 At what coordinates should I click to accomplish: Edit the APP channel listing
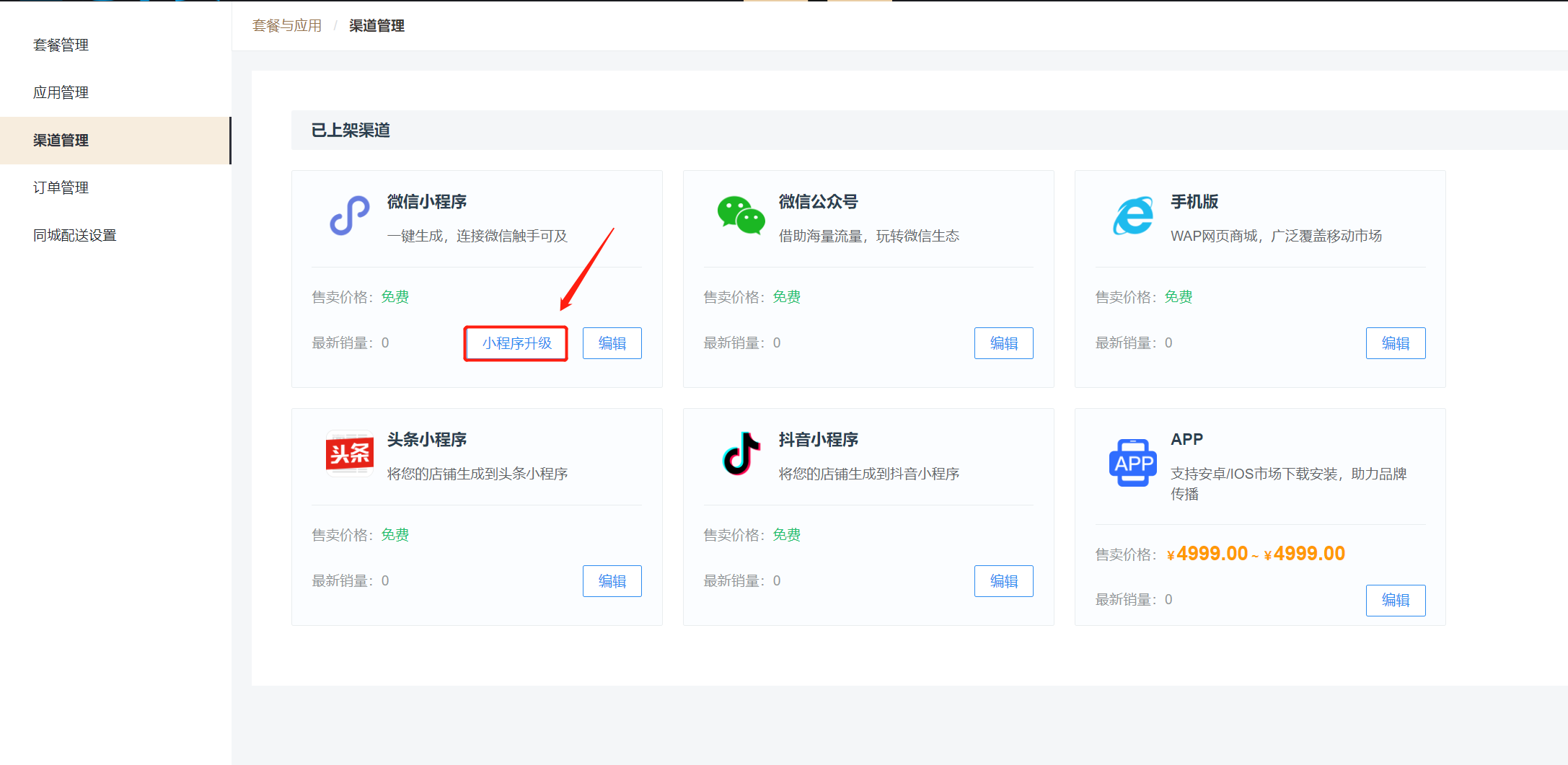[x=1395, y=600]
